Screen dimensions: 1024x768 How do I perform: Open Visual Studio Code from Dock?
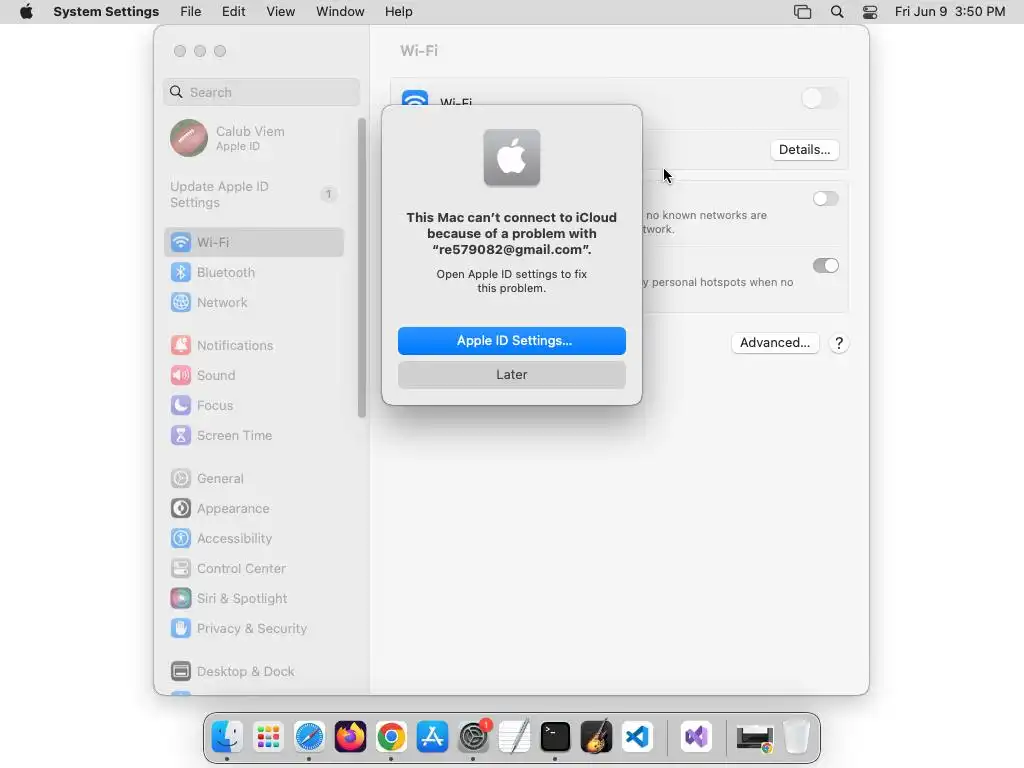click(638, 737)
